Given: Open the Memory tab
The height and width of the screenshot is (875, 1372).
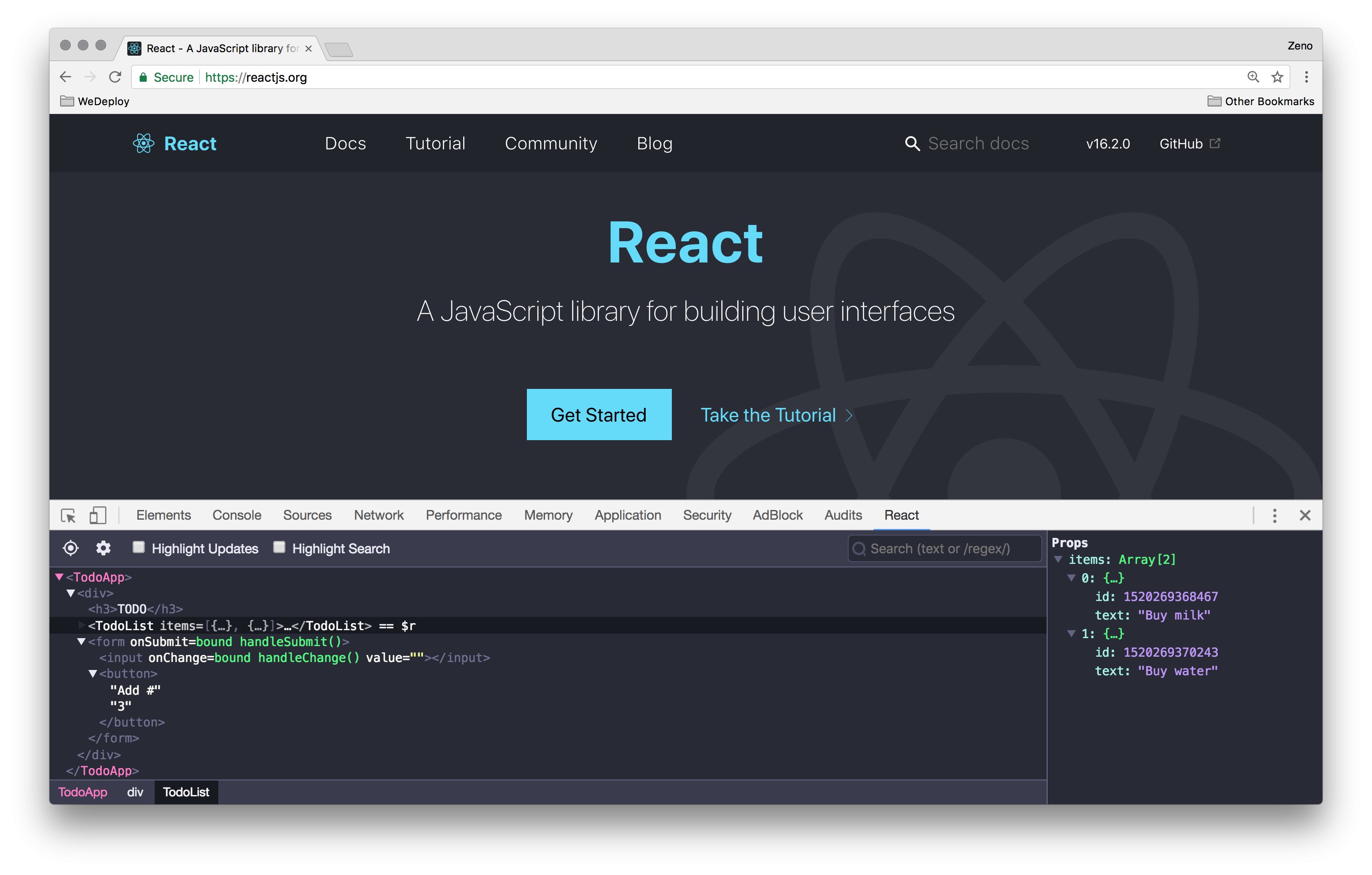Looking at the screenshot, I should pyautogui.click(x=548, y=515).
